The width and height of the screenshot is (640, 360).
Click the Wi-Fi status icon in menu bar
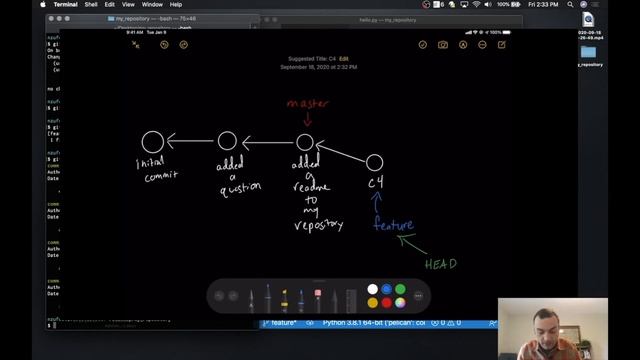pos(476,4)
